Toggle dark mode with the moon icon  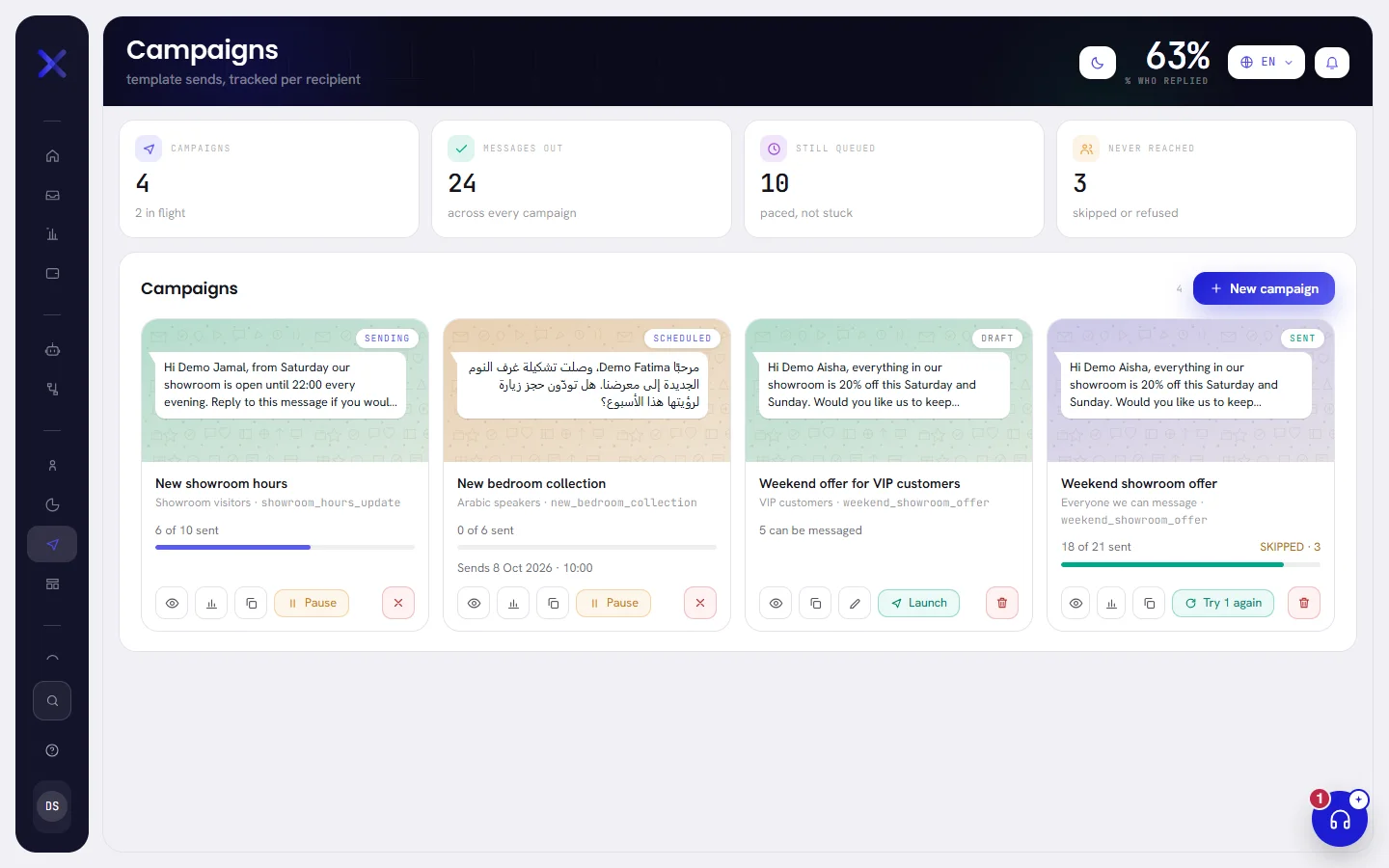coord(1098,63)
